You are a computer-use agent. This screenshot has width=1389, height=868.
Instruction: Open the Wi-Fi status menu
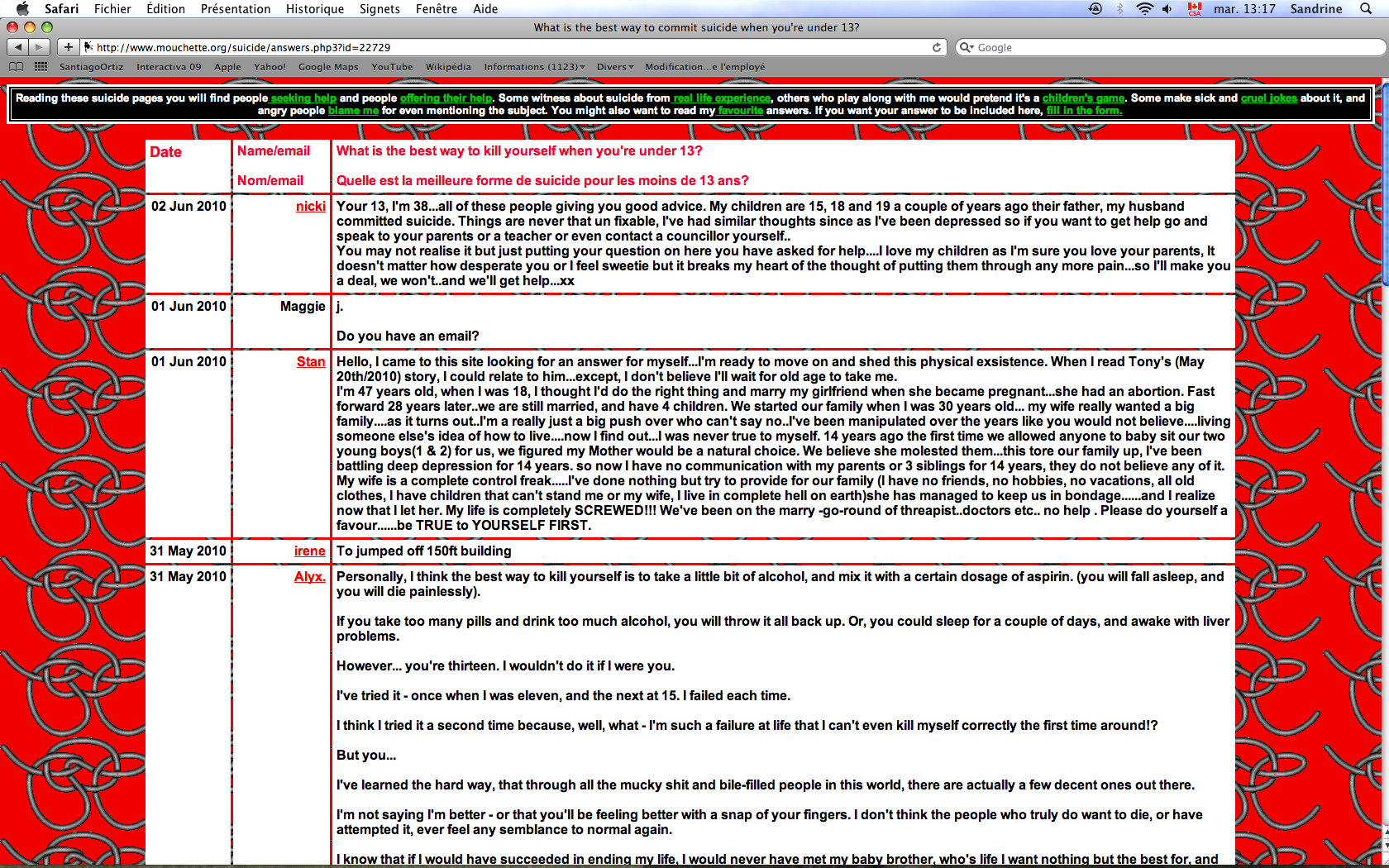click(1144, 8)
